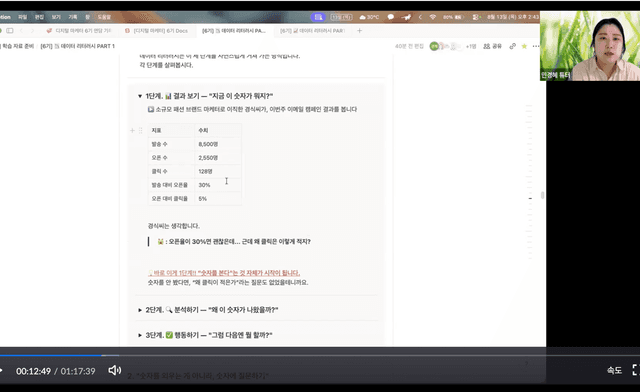This screenshot has height=392, width=640.
Task: Mute the video with the speaker icon
Action: (114, 370)
